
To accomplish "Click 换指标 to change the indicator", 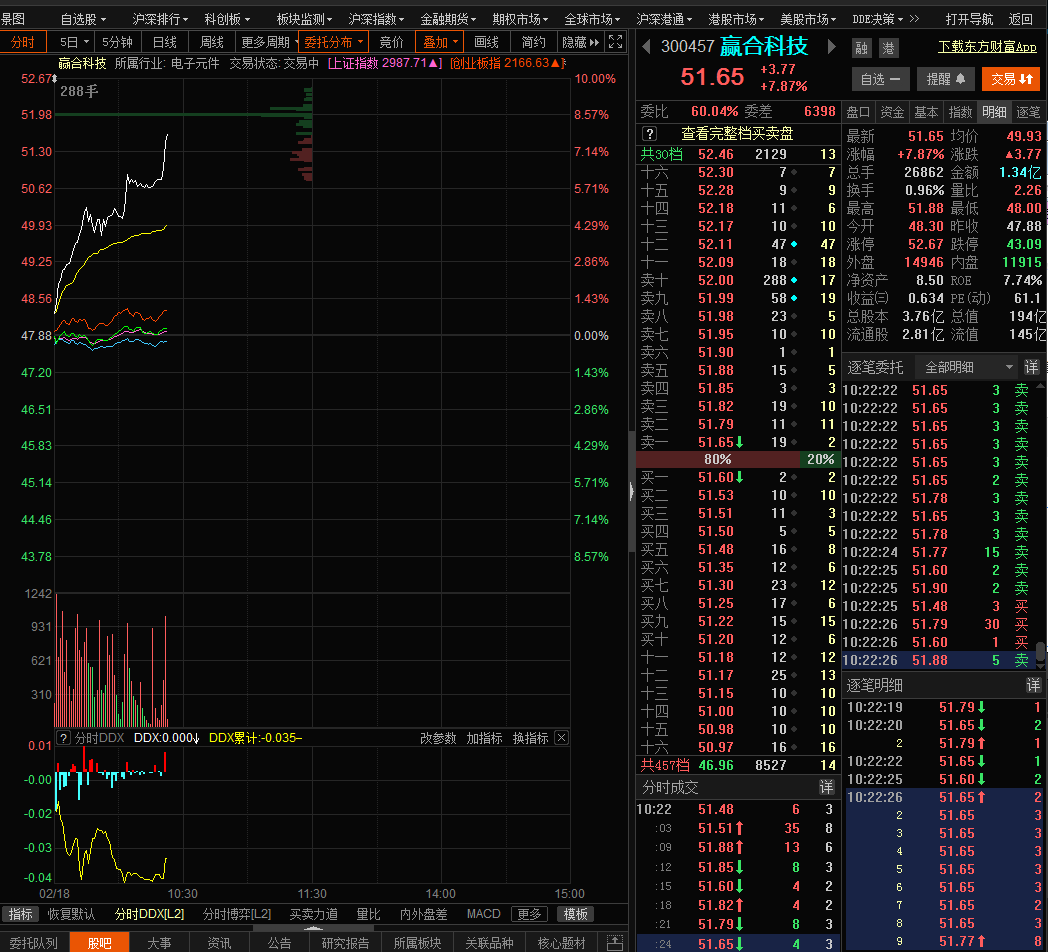I will pos(530,738).
